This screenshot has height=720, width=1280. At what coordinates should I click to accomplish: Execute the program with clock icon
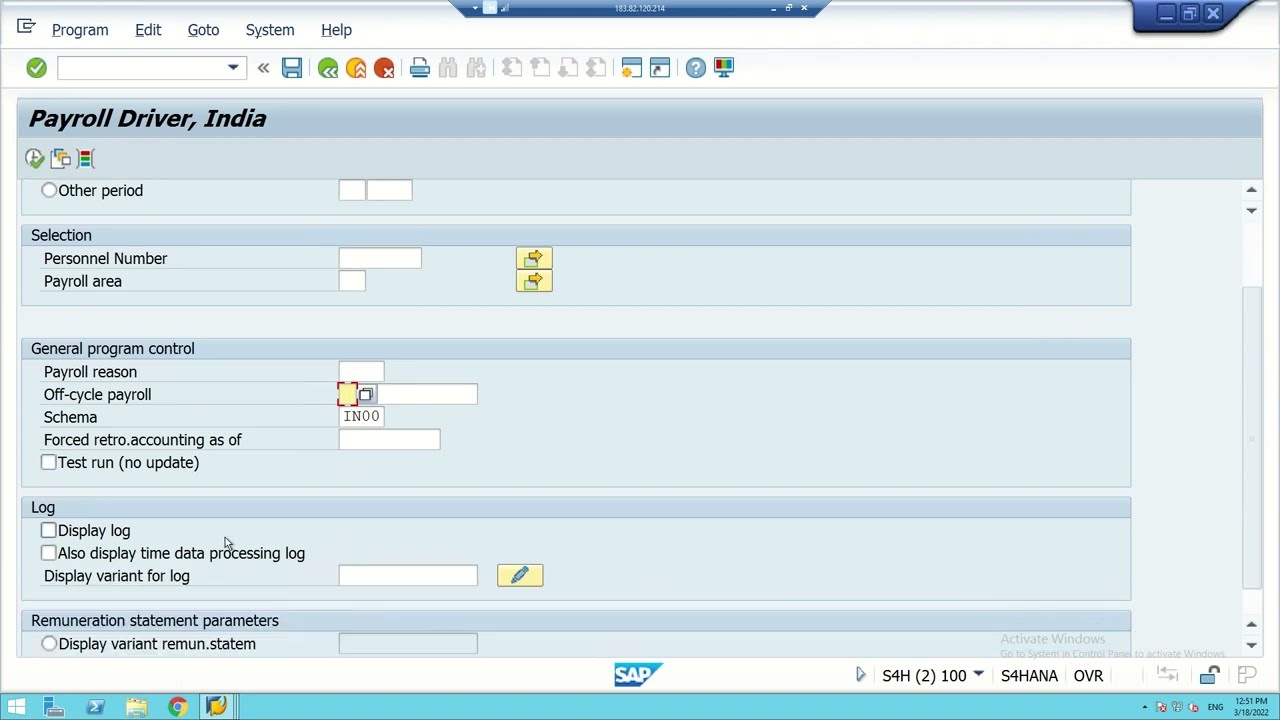(35, 158)
